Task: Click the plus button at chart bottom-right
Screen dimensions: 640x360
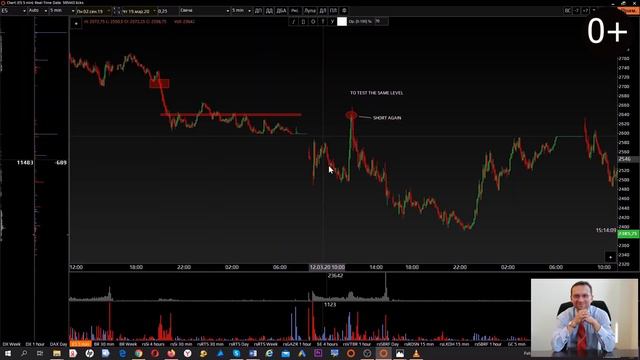Action: point(610,257)
